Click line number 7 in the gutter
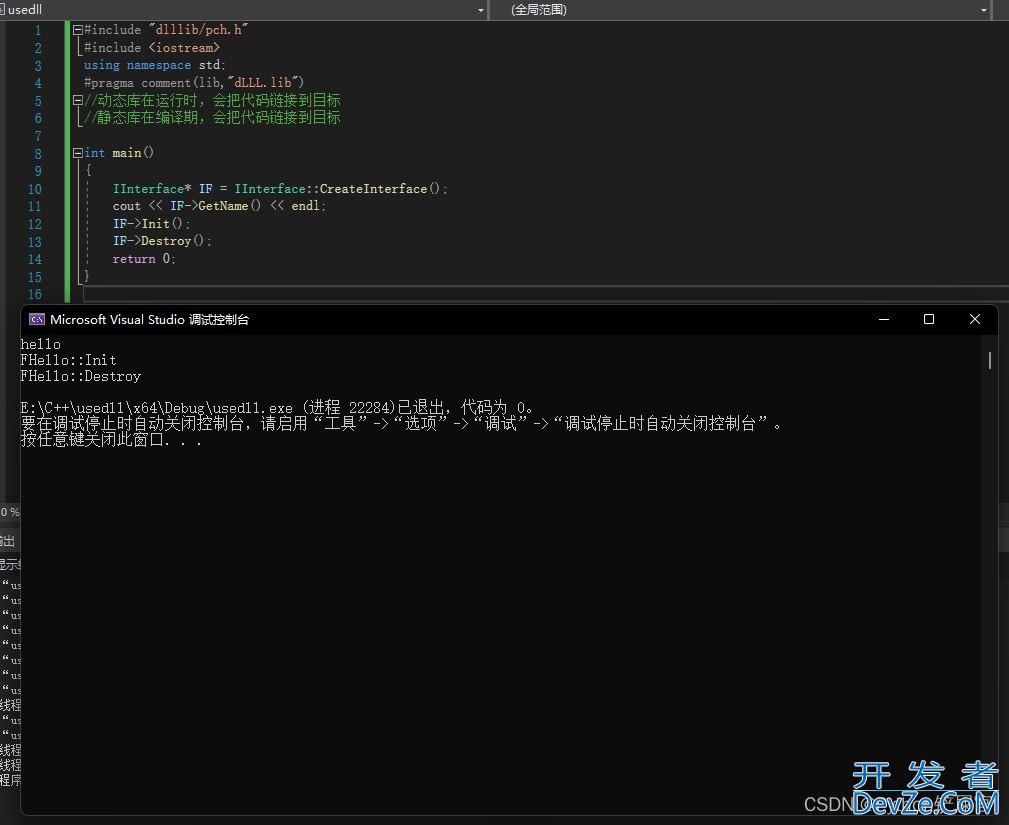This screenshot has height=825, width=1009. point(38,136)
